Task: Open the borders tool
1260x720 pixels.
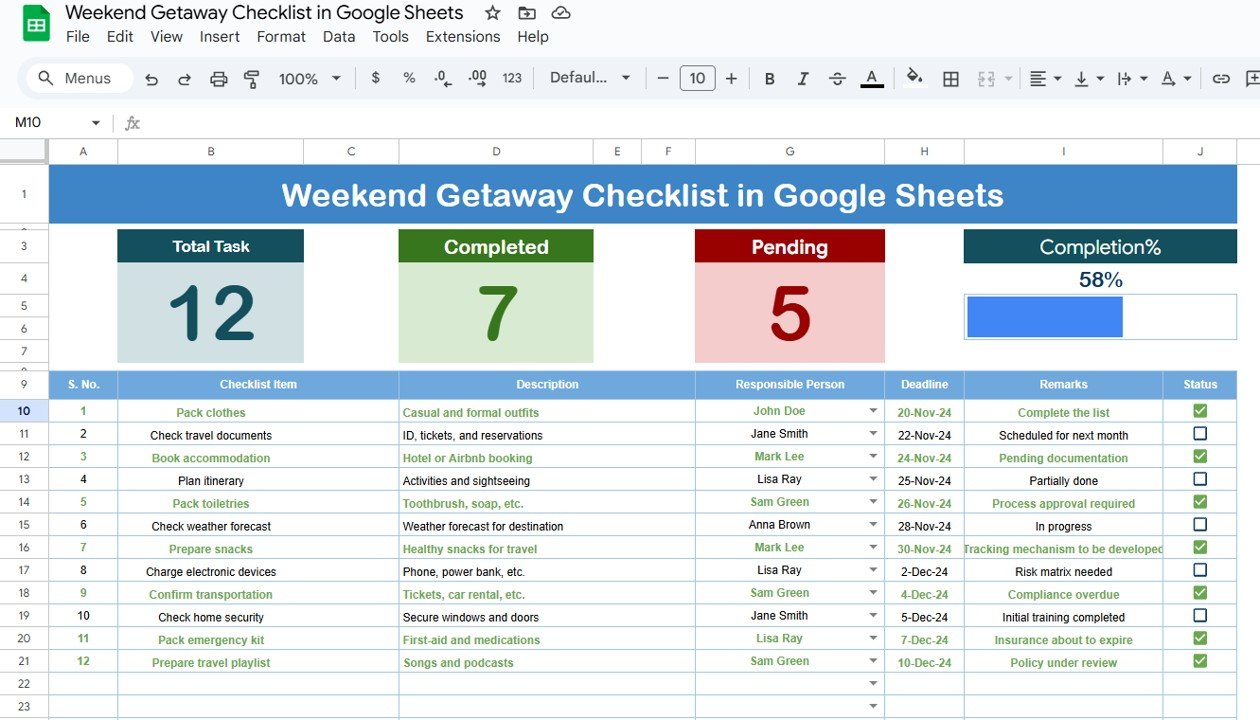Action: (x=951, y=78)
